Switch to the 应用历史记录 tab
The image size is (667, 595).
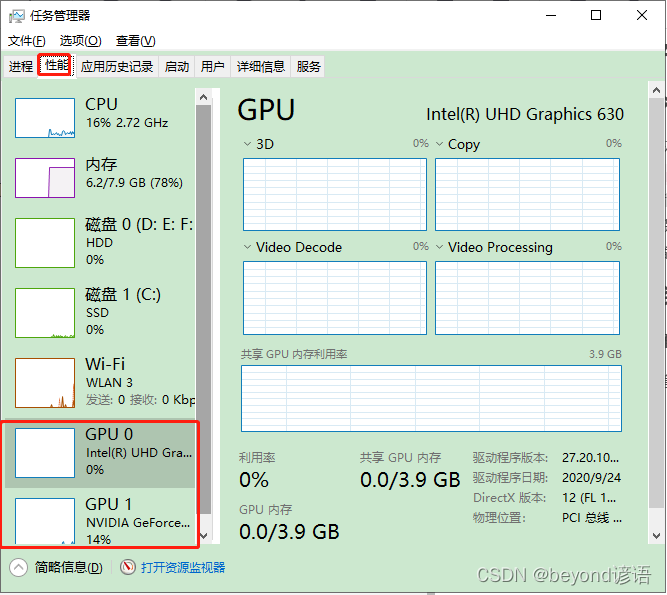click(117, 66)
